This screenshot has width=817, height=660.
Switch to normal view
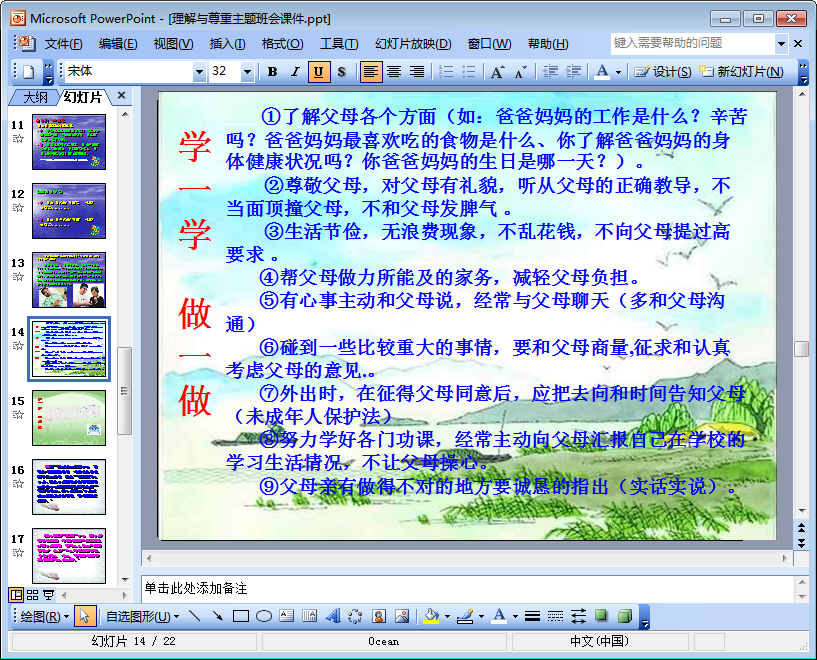pos(16,595)
